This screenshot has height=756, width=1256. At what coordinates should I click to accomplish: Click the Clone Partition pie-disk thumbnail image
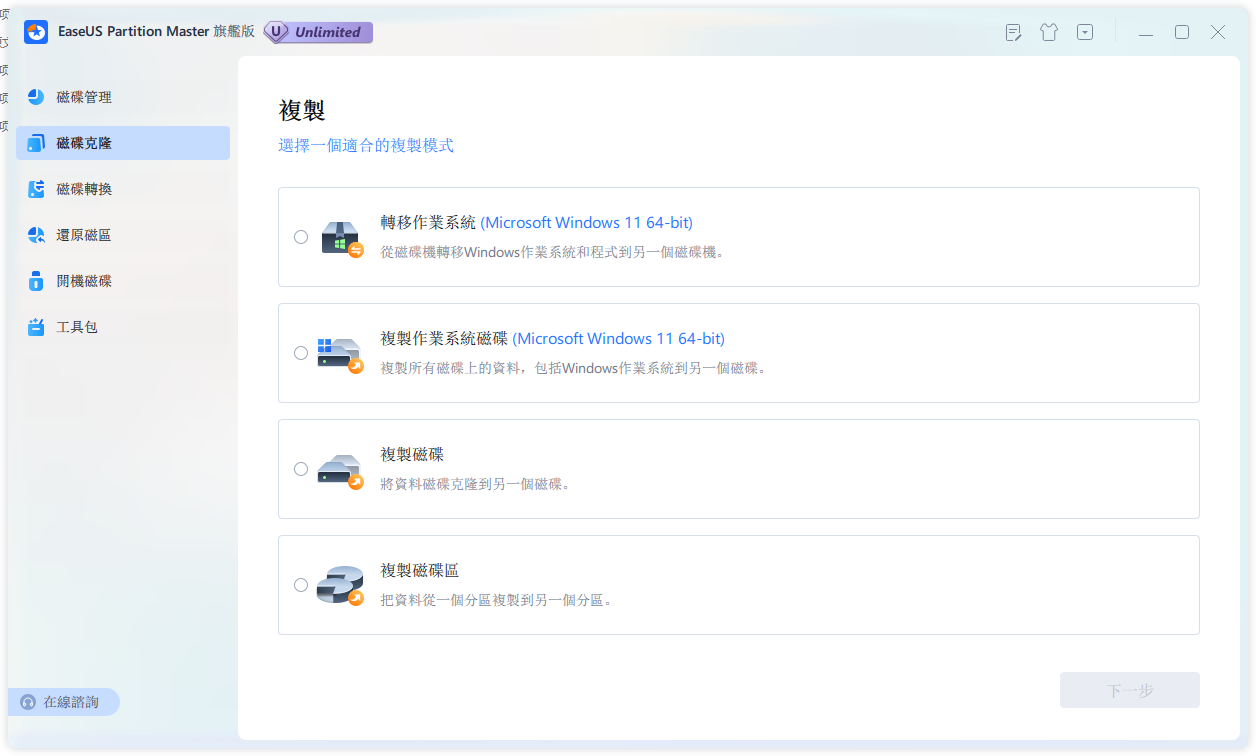[x=340, y=583]
